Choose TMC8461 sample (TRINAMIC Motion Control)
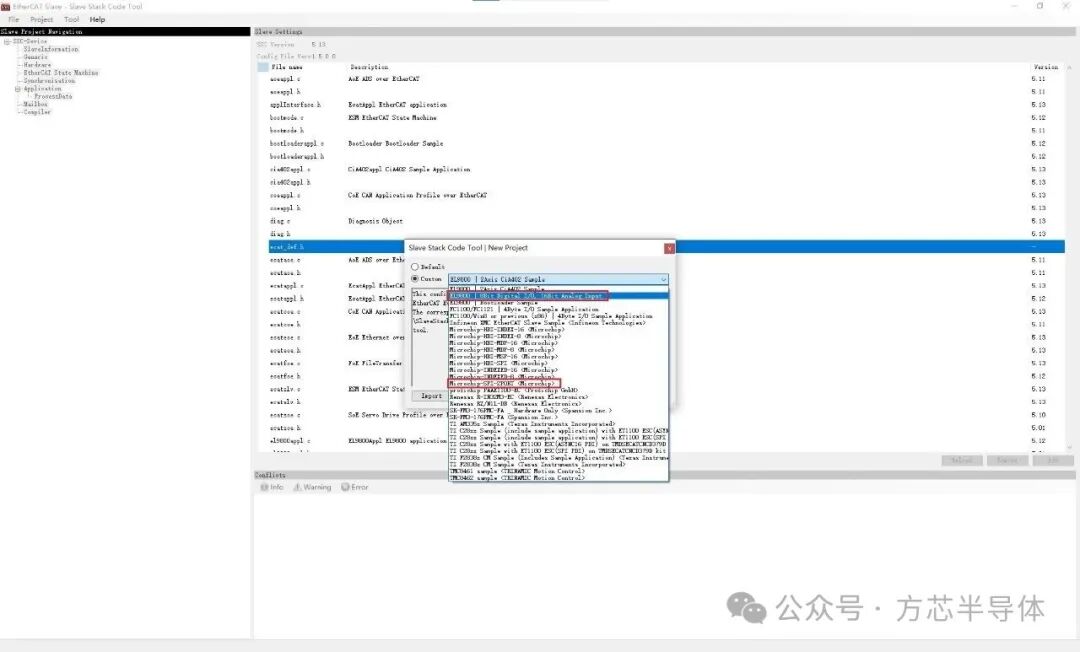This screenshot has width=1080, height=652. tap(558, 471)
